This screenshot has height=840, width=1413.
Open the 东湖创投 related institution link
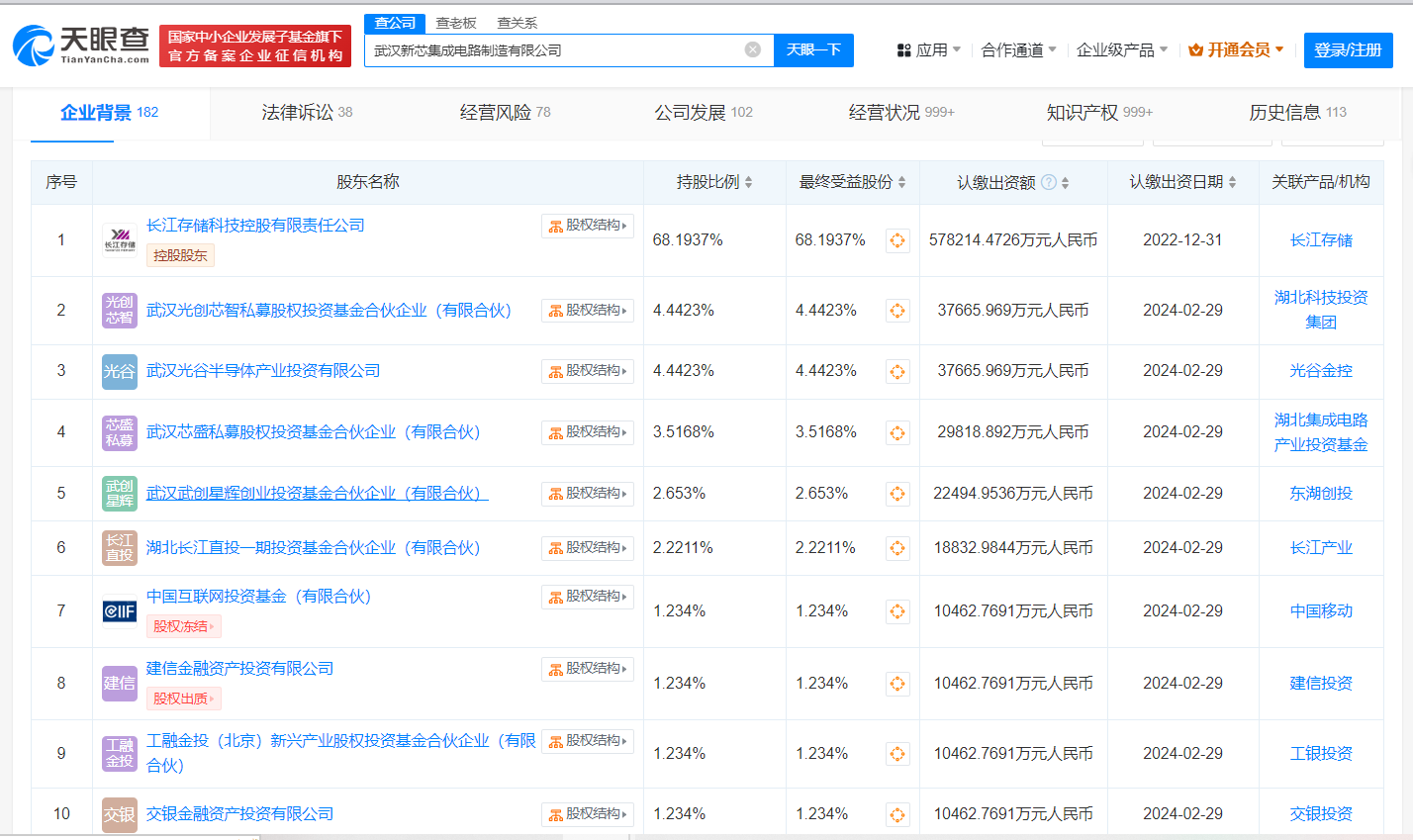(x=1321, y=493)
